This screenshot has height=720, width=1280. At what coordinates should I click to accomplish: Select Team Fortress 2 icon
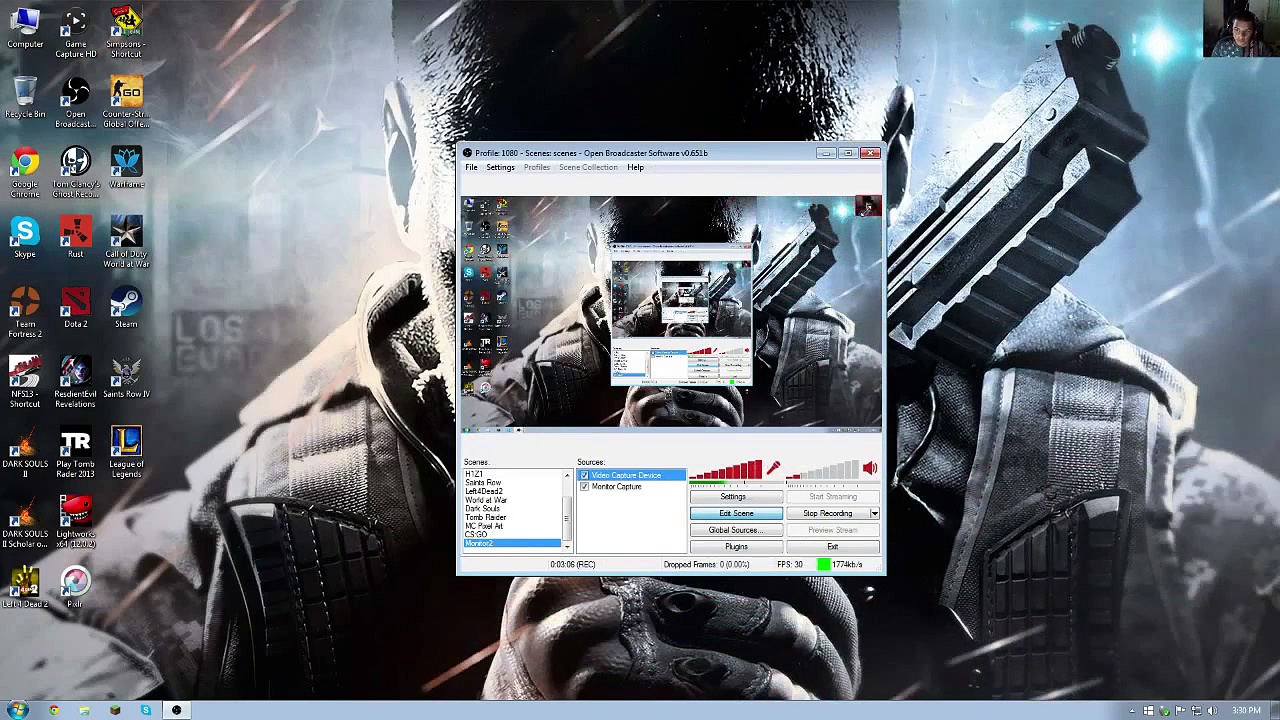25,312
